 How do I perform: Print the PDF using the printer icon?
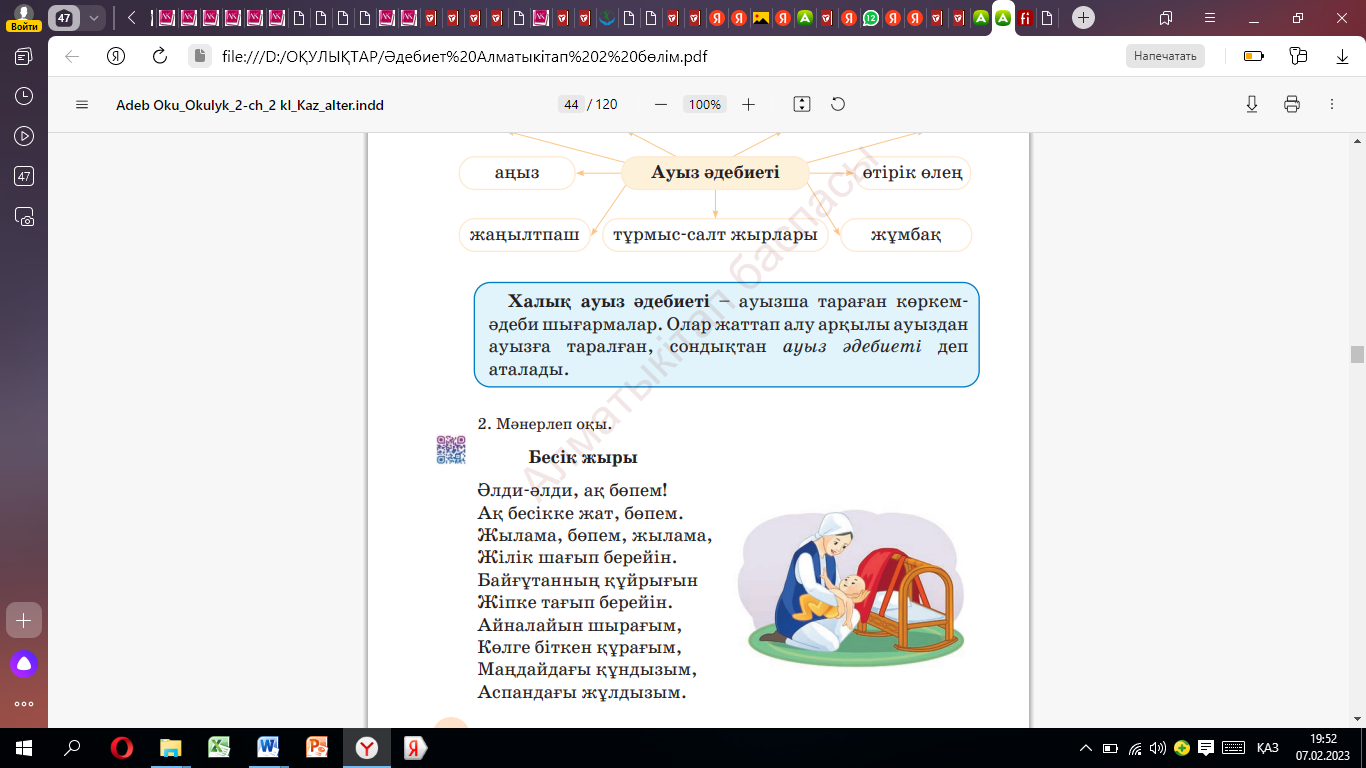[1291, 105]
